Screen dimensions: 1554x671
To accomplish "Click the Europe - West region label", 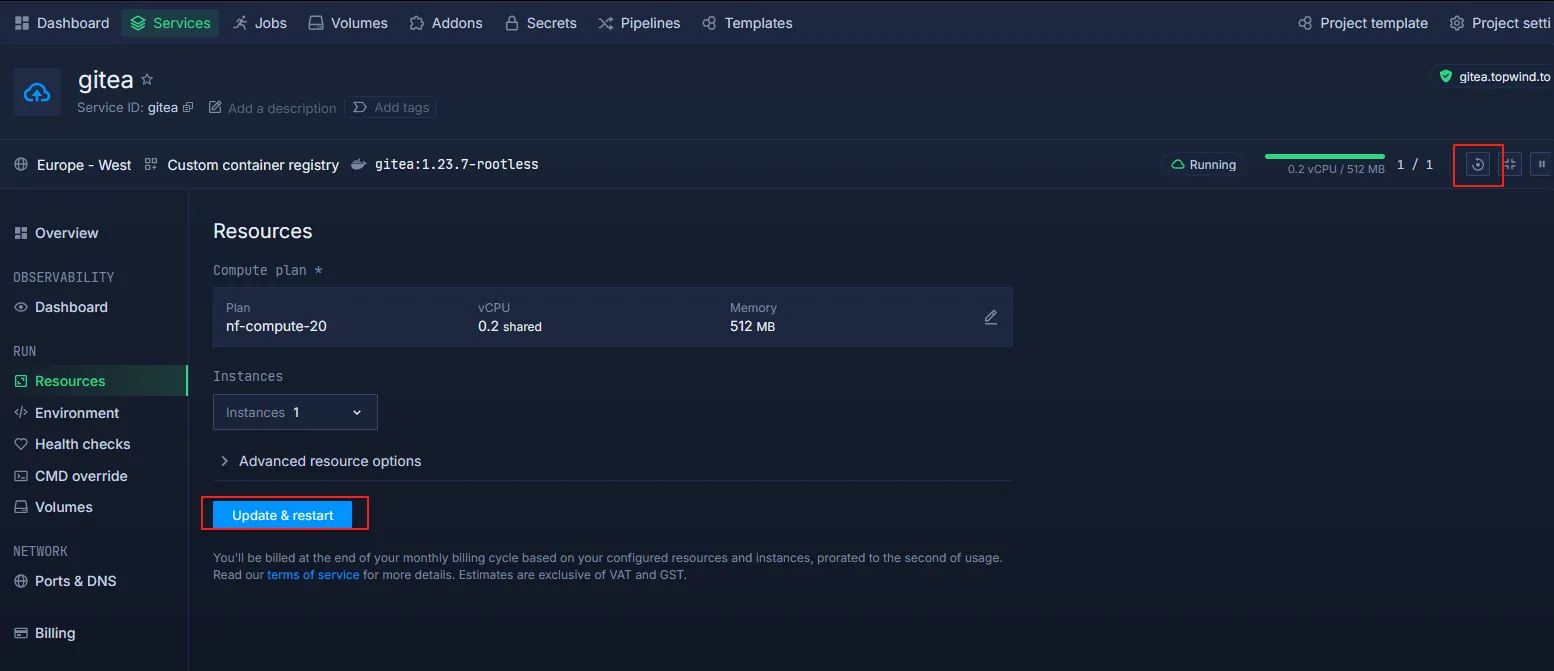I will [84, 165].
